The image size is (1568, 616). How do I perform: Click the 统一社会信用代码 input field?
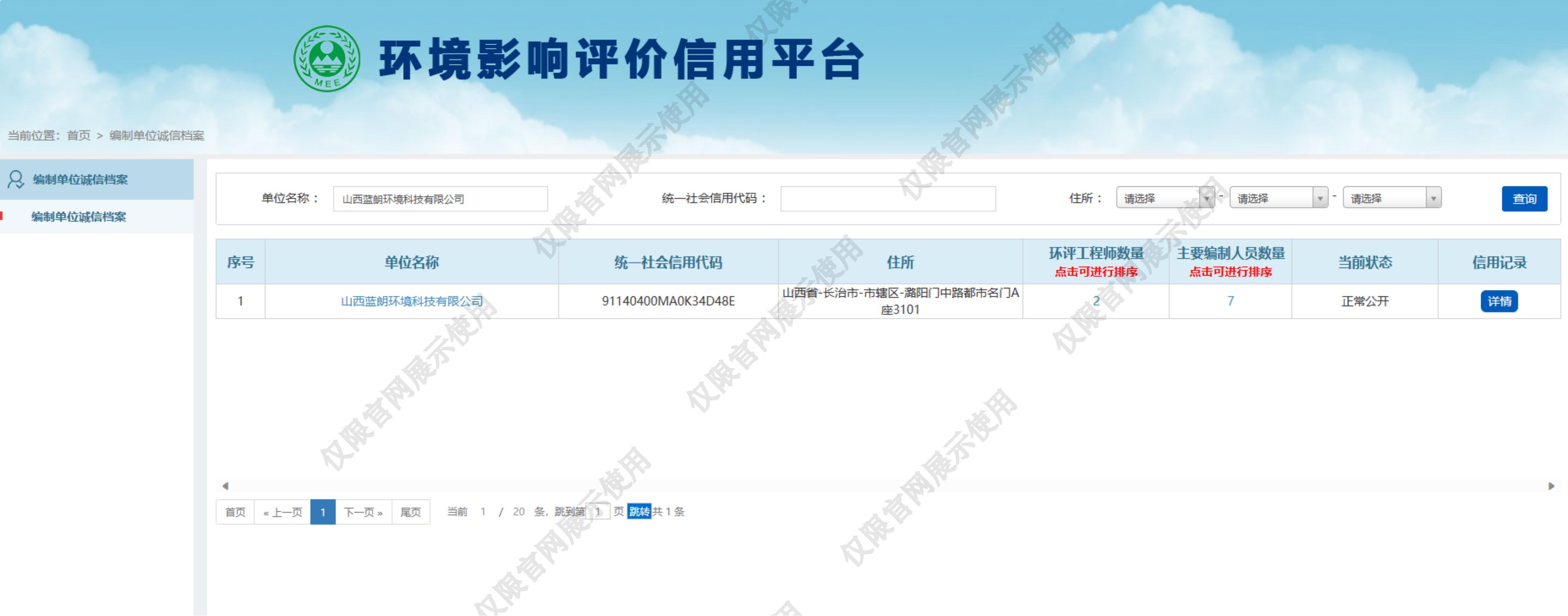(x=888, y=199)
